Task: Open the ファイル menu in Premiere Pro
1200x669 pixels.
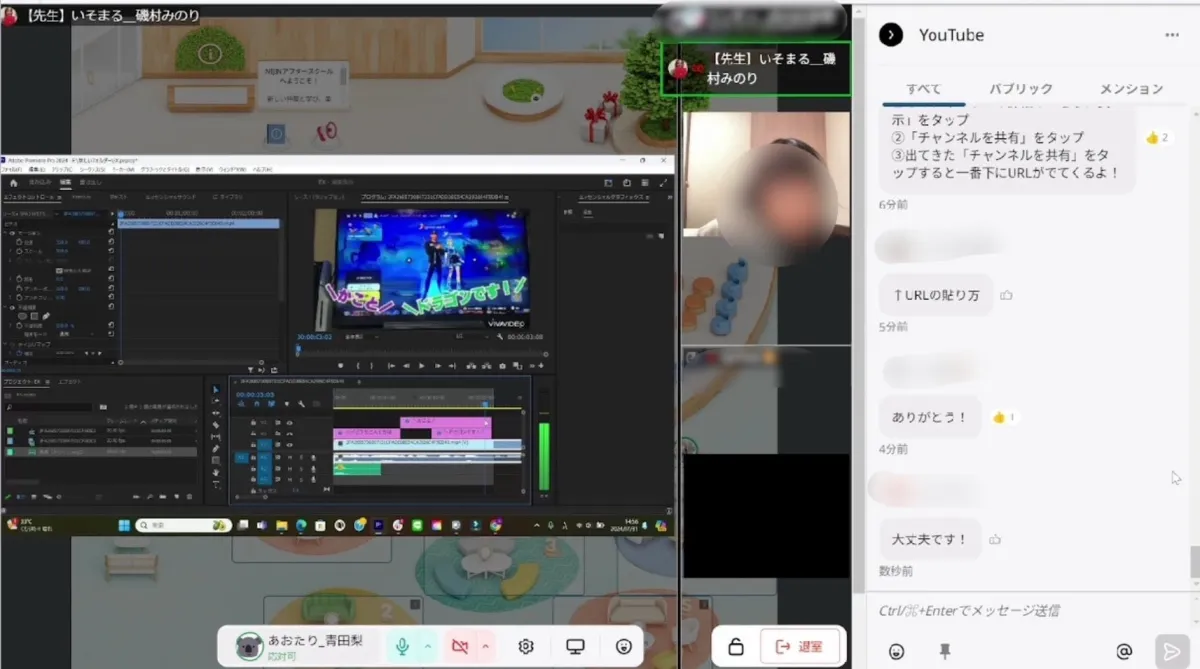Action: pyautogui.click(x=12, y=171)
